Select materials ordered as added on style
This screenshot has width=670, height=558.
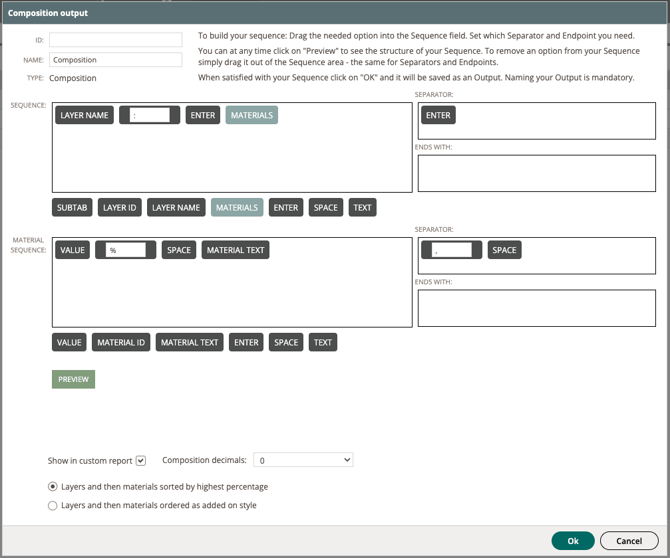(53, 506)
